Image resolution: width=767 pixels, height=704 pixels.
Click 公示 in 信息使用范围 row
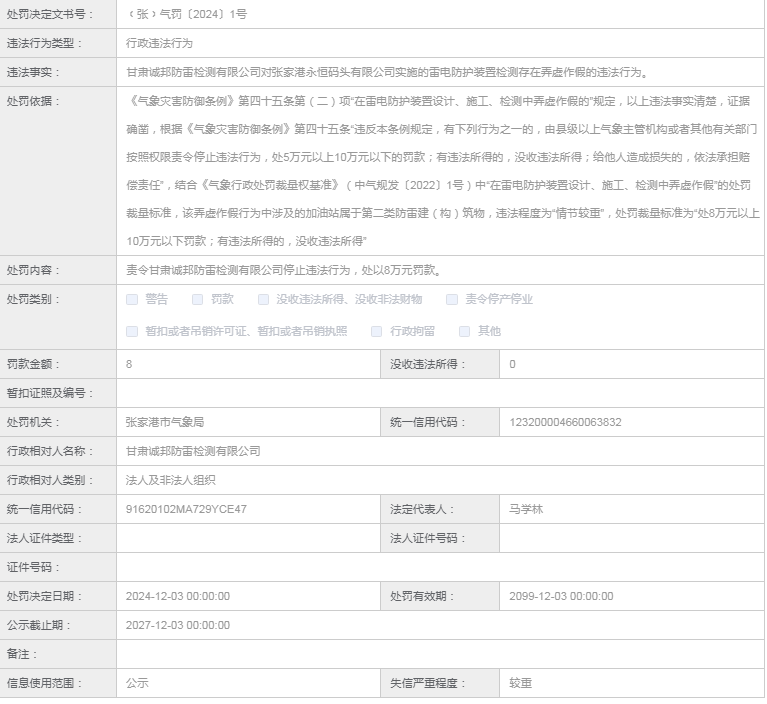pyautogui.click(x=137, y=683)
